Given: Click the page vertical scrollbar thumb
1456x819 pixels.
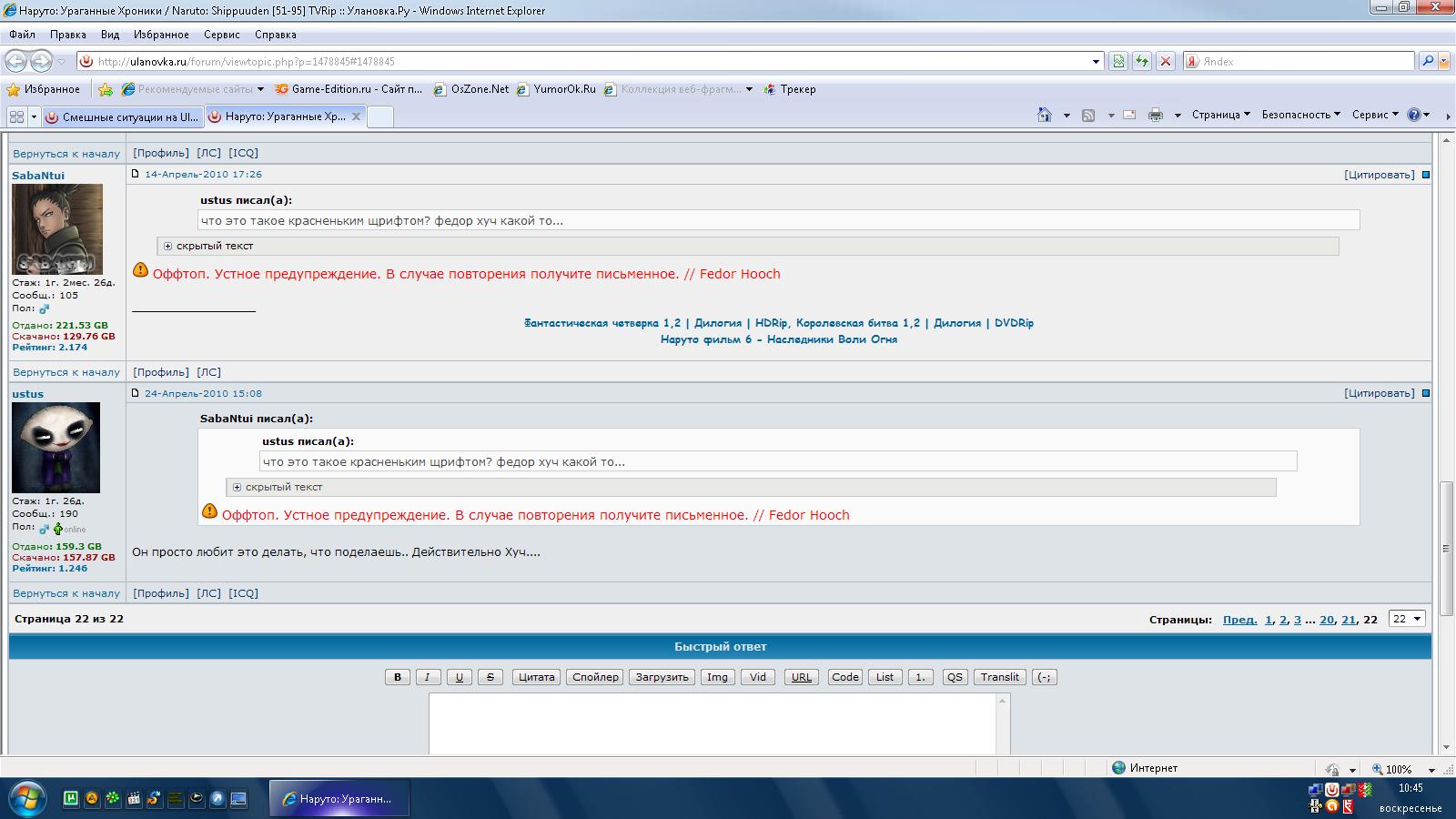Looking at the screenshot, I should 1445,548.
